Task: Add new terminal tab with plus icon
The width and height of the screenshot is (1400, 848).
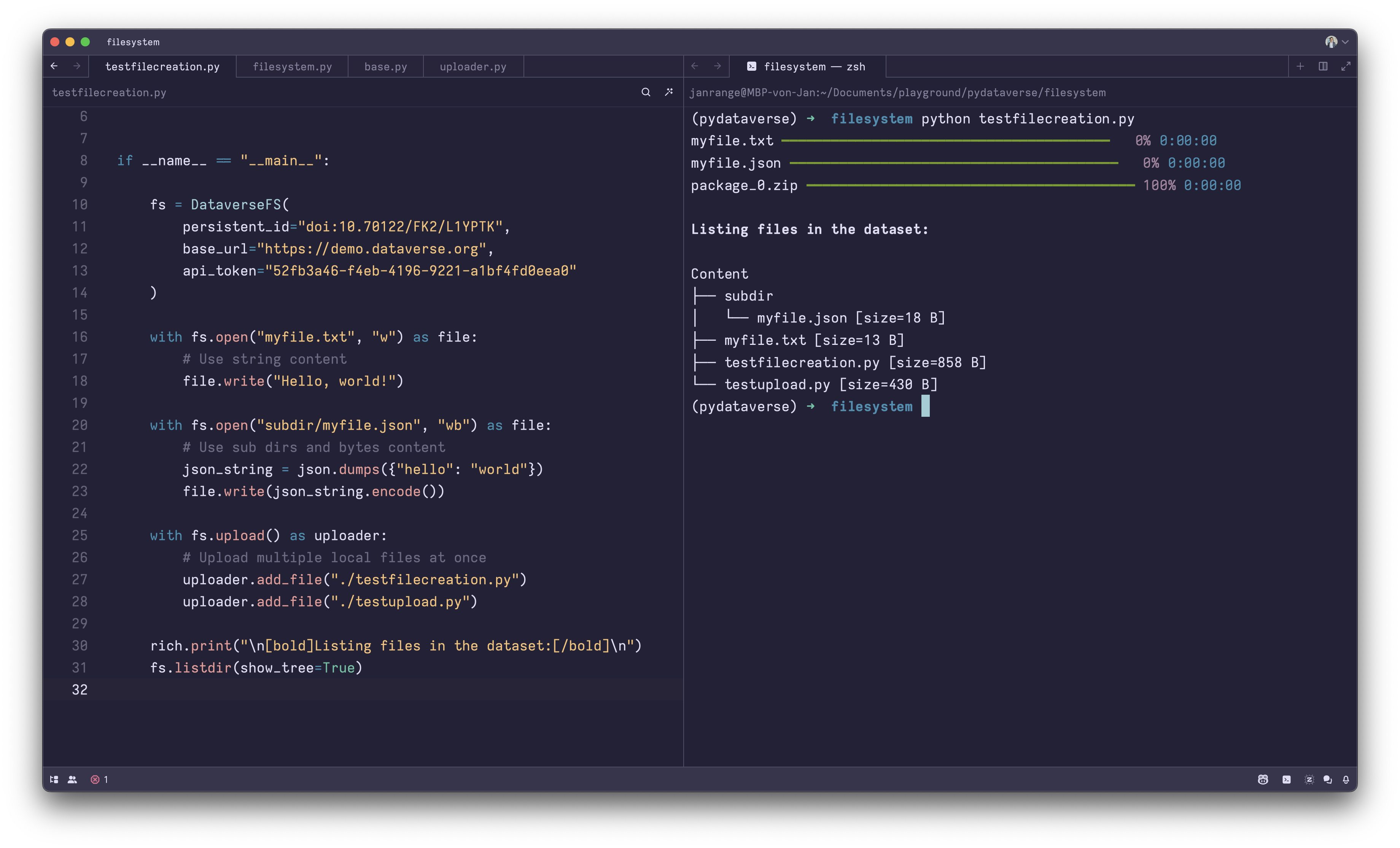Action: [x=1300, y=67]
